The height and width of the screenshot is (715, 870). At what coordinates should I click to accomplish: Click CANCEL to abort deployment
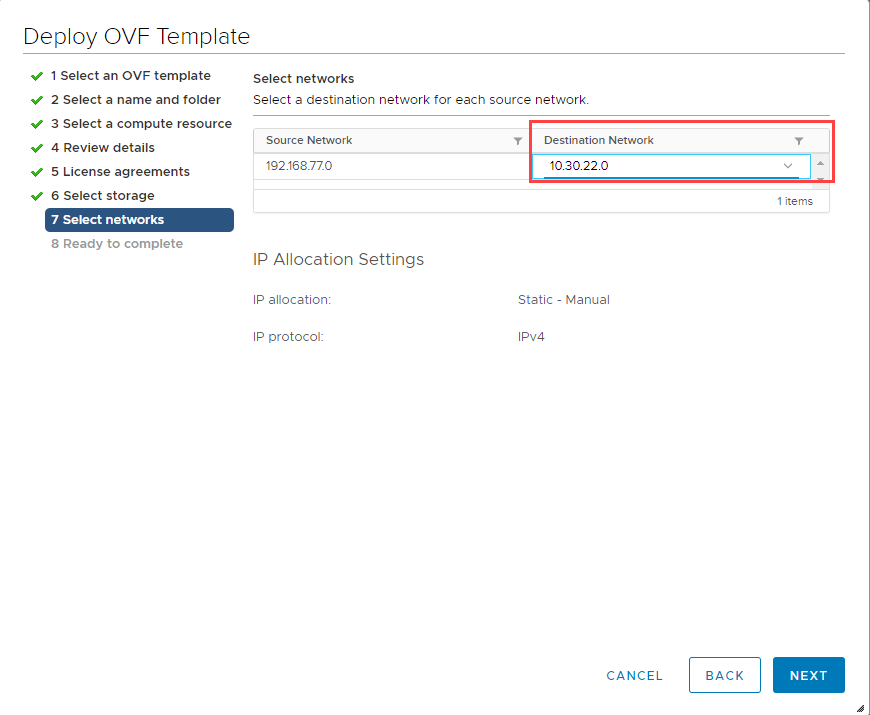coord(634,675)
